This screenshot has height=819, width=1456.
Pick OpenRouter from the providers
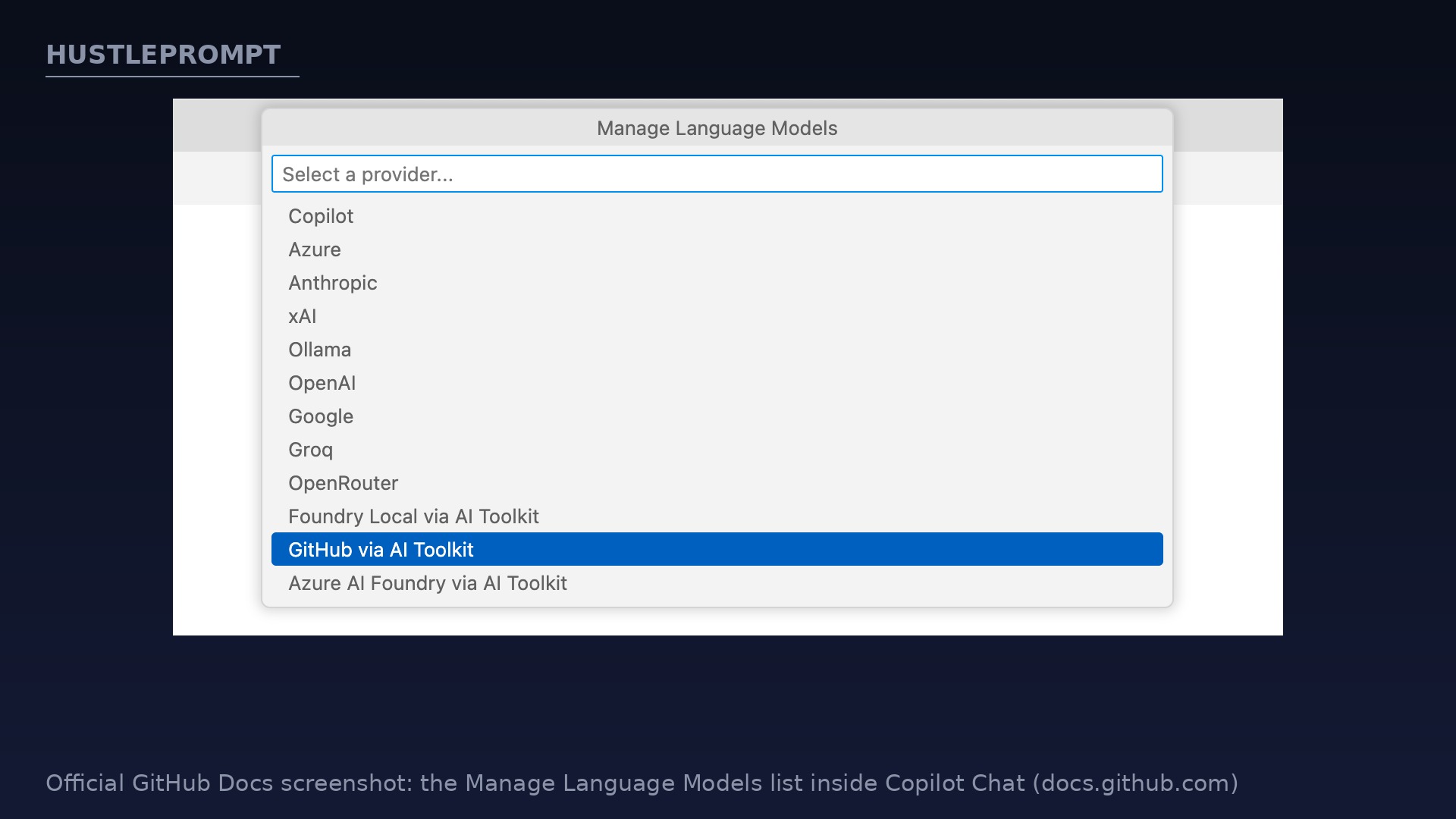717,483
